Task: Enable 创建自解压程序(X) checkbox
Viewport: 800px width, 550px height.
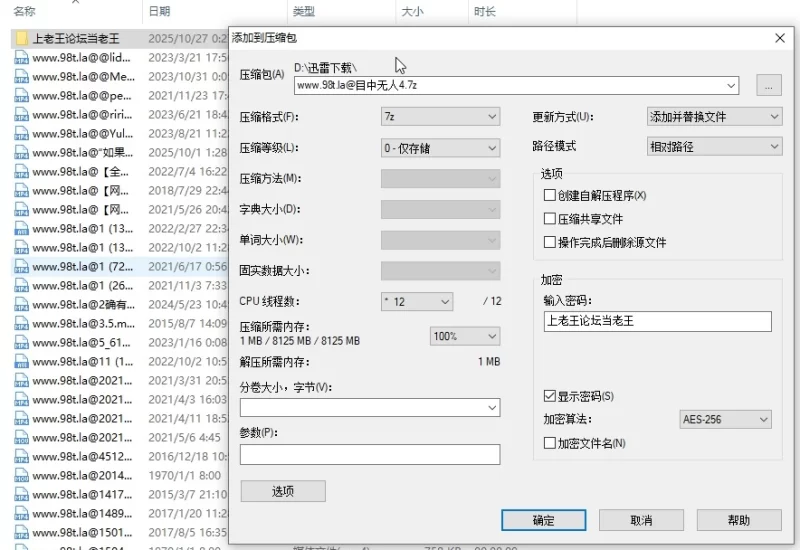Action: pos(549,195)
